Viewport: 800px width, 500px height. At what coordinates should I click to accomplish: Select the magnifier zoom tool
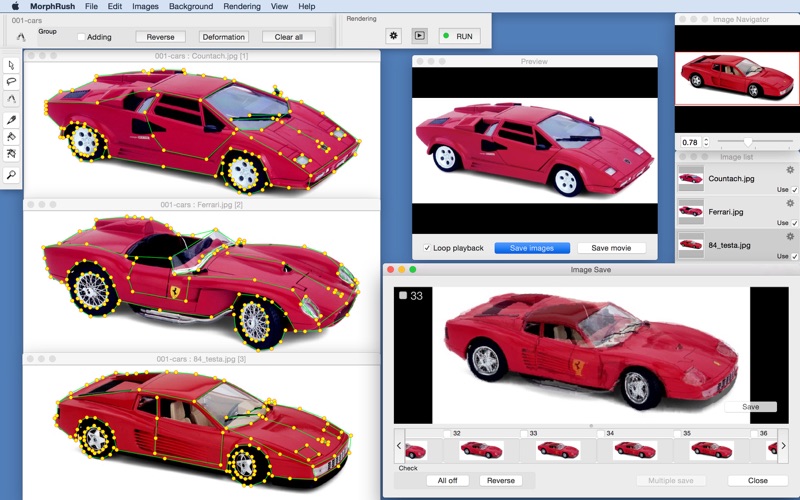pyautogui.click(x=11, y=175)
